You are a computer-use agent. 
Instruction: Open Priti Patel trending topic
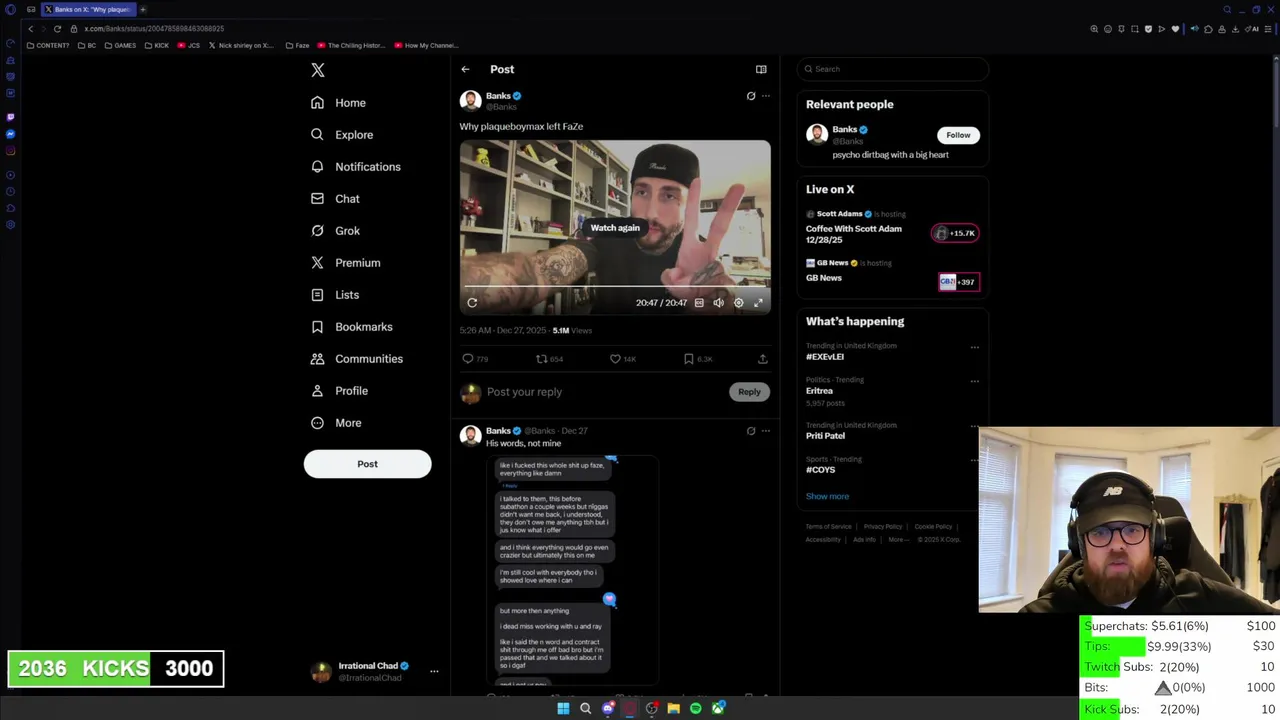pos(825,436)
